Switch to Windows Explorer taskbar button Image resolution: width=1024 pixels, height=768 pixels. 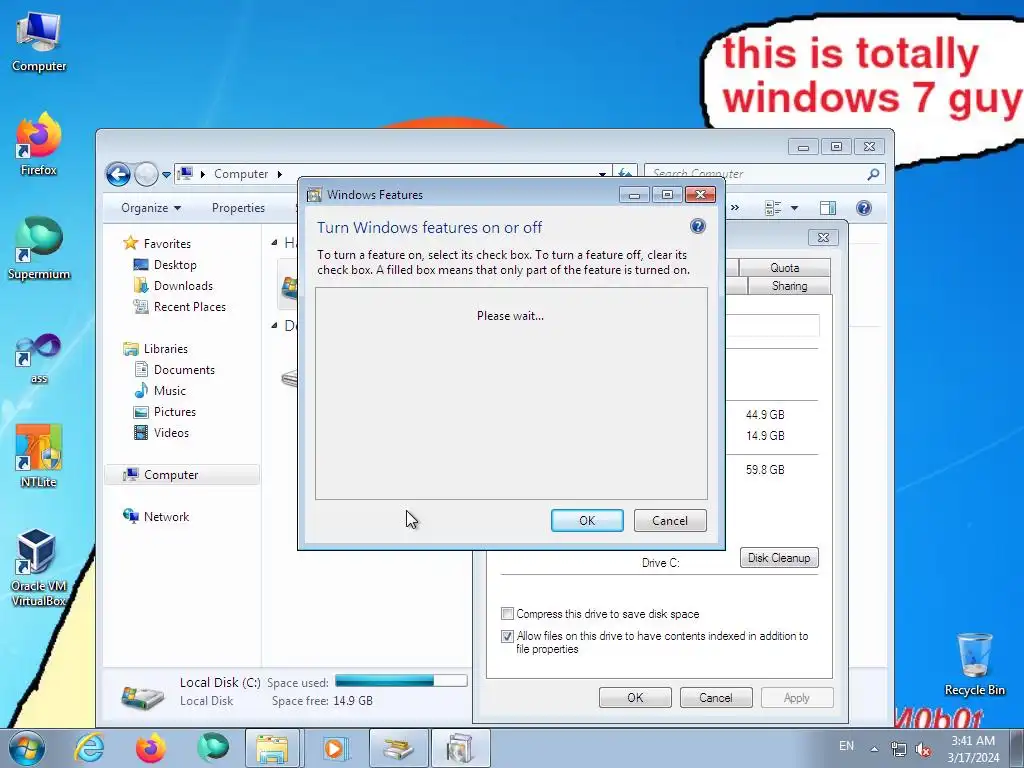coord(272,748)
